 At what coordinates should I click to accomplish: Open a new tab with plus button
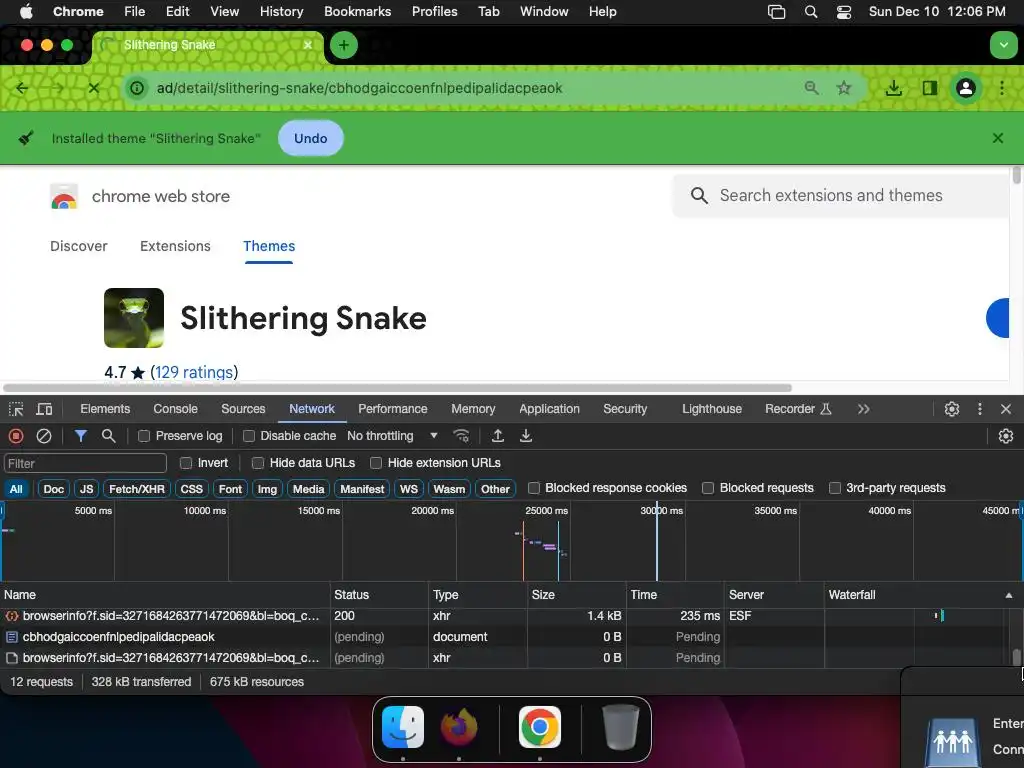344,45
